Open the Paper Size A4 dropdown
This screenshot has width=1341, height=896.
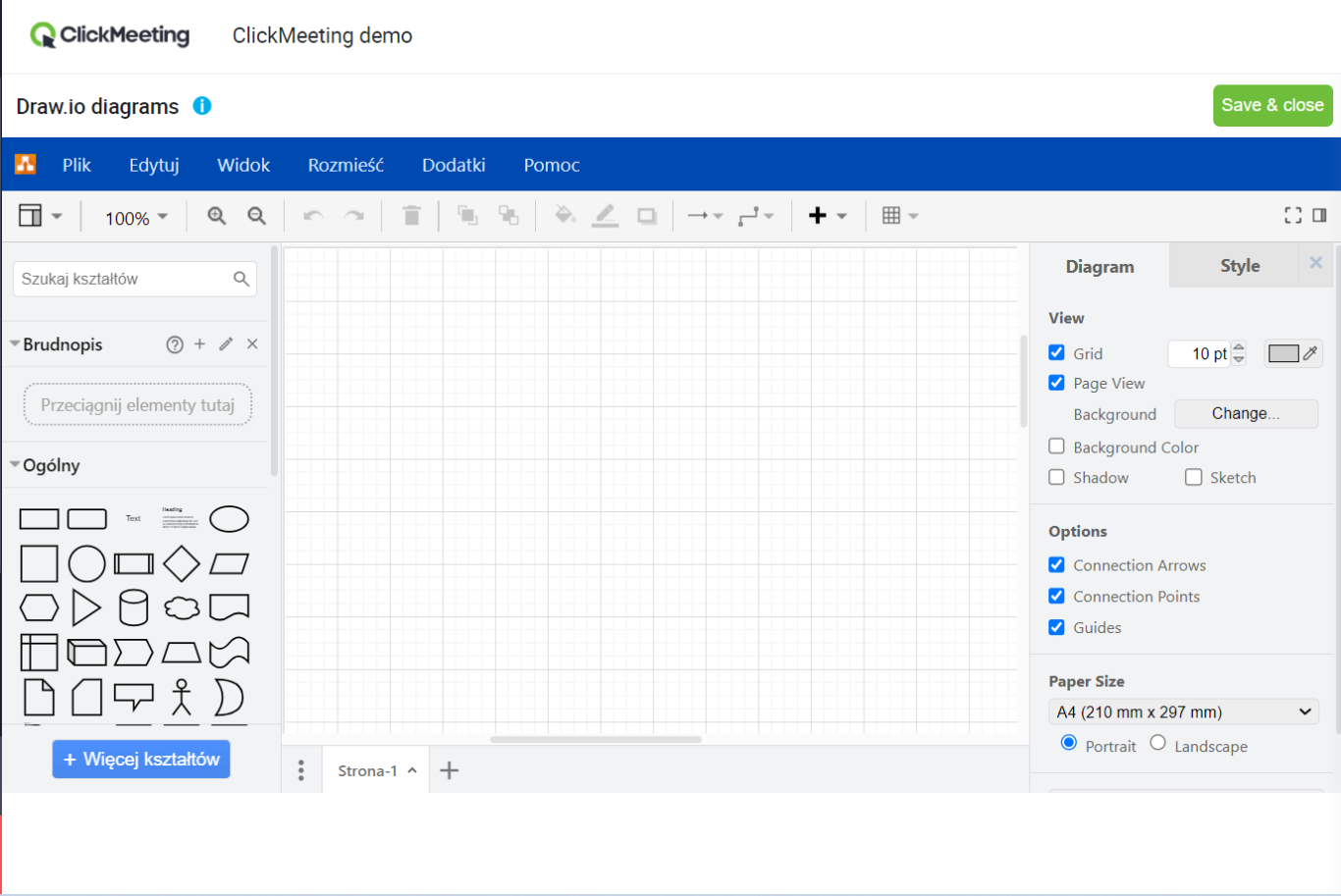tap(1183, 712)
